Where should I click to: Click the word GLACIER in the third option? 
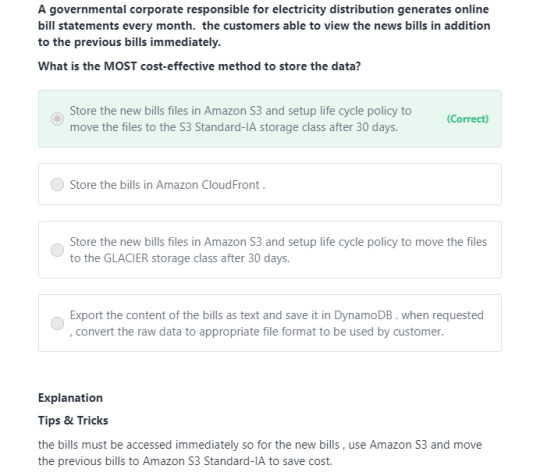pos(126,258)
